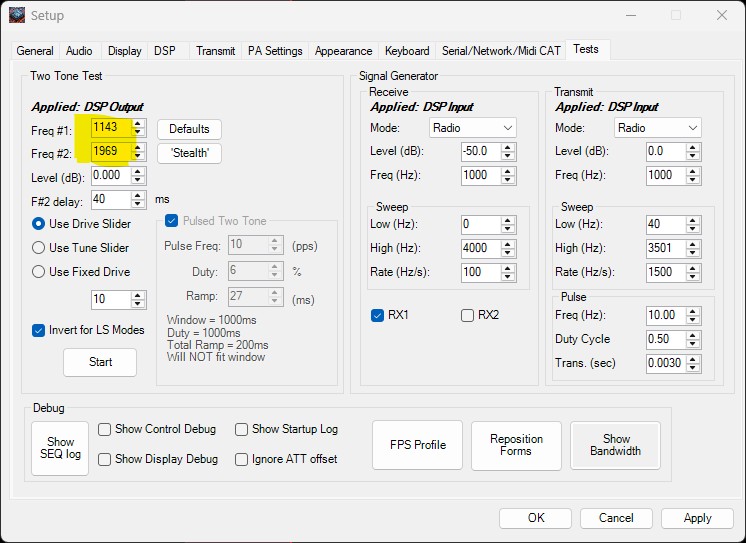
Task: Click the Show Bandwidth button
Action: [615, 445]
